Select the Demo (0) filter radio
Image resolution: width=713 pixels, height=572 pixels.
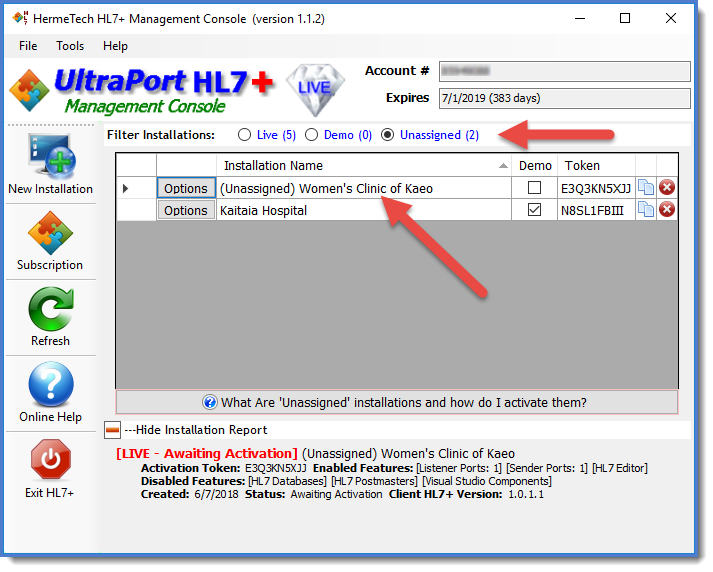(x=311, y=135)
